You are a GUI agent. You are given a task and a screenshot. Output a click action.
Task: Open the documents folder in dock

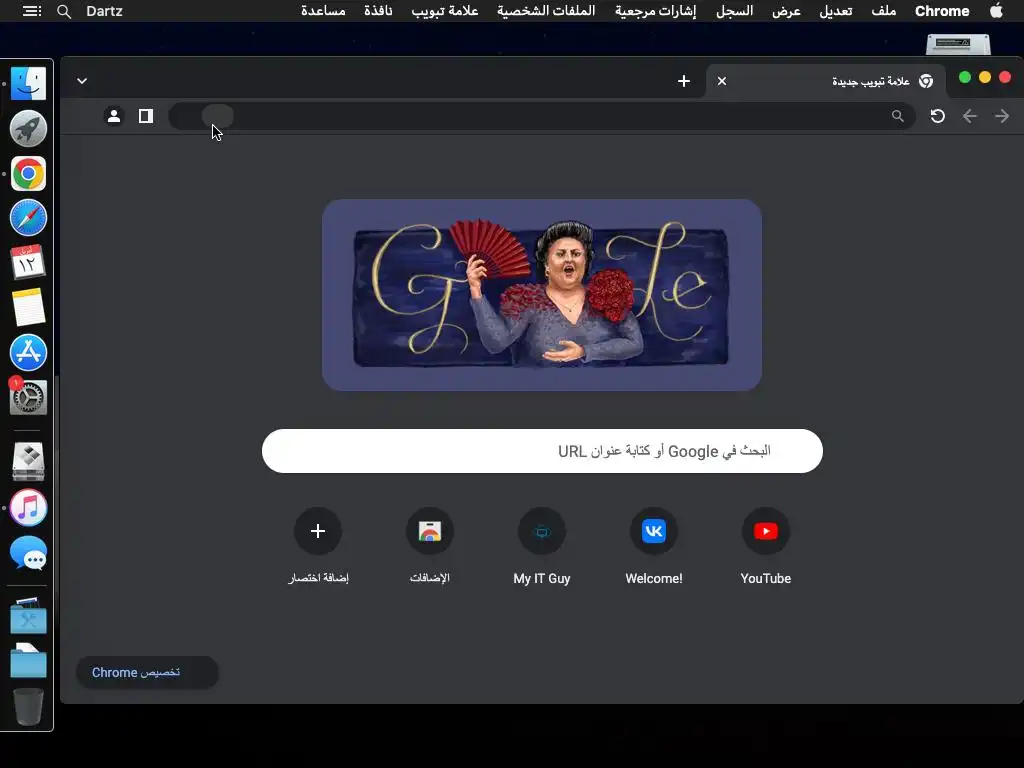point(28,661)
